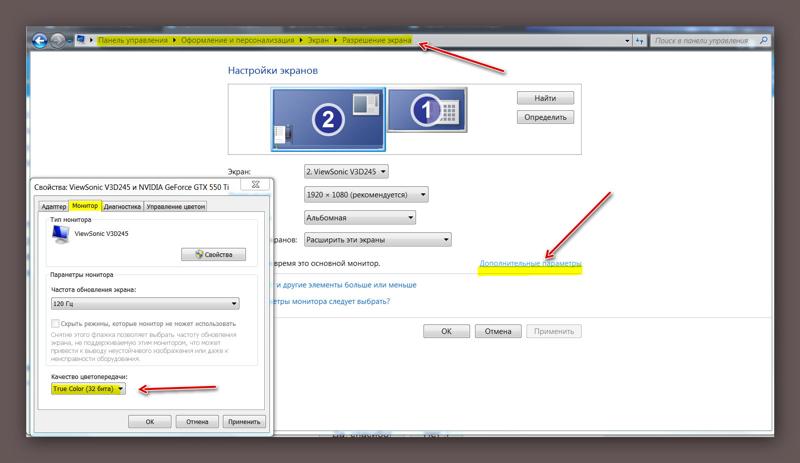Open the Экран display selector dropdown
800x463 pixels.
pyautogui.click(x=346, y=172)
